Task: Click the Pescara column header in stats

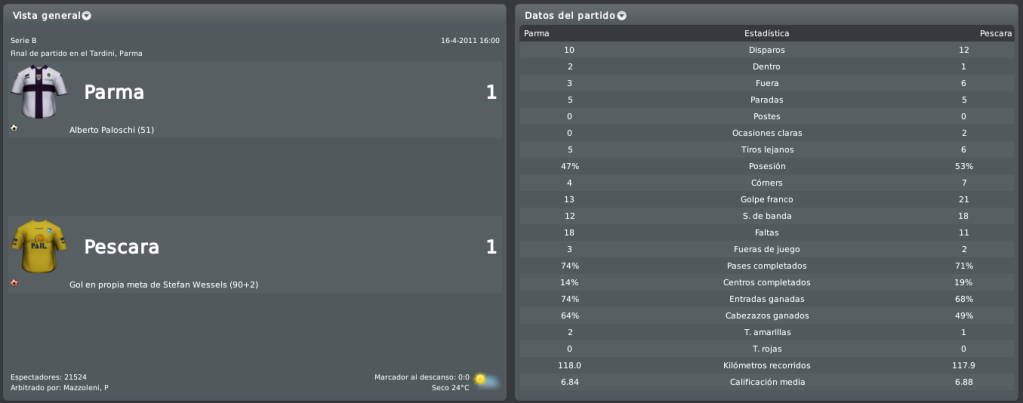Action: (995, 33)
